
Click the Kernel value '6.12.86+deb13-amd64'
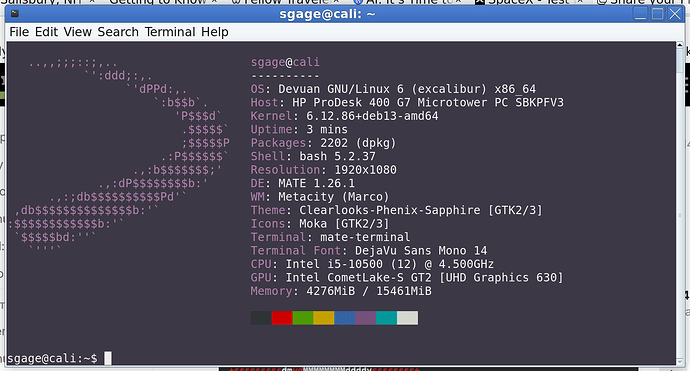(372, 116)
